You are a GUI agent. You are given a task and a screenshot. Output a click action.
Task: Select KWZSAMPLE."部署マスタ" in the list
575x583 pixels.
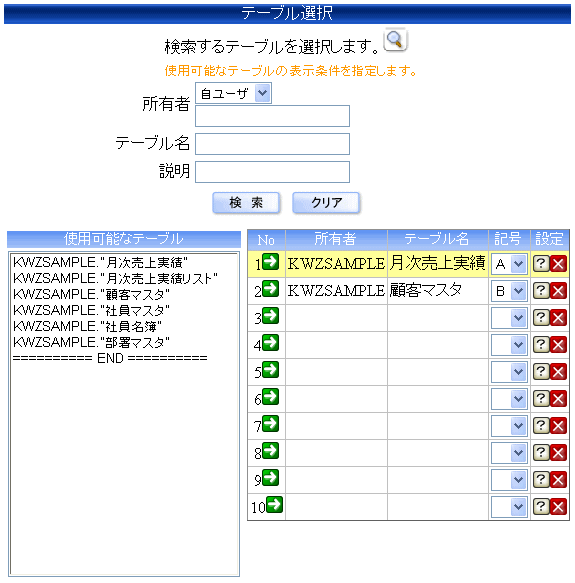tap(91, 342)
